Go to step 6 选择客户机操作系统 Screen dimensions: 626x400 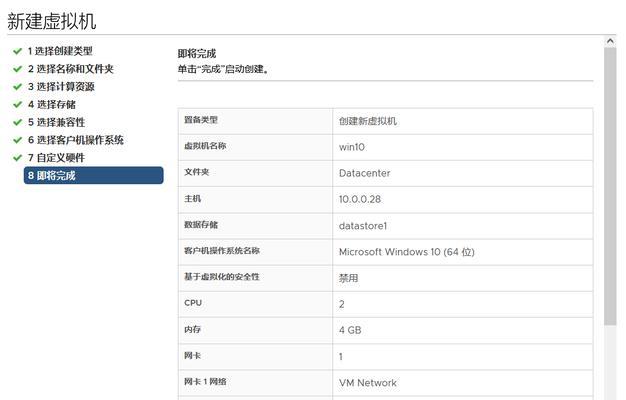pos(75,140)
